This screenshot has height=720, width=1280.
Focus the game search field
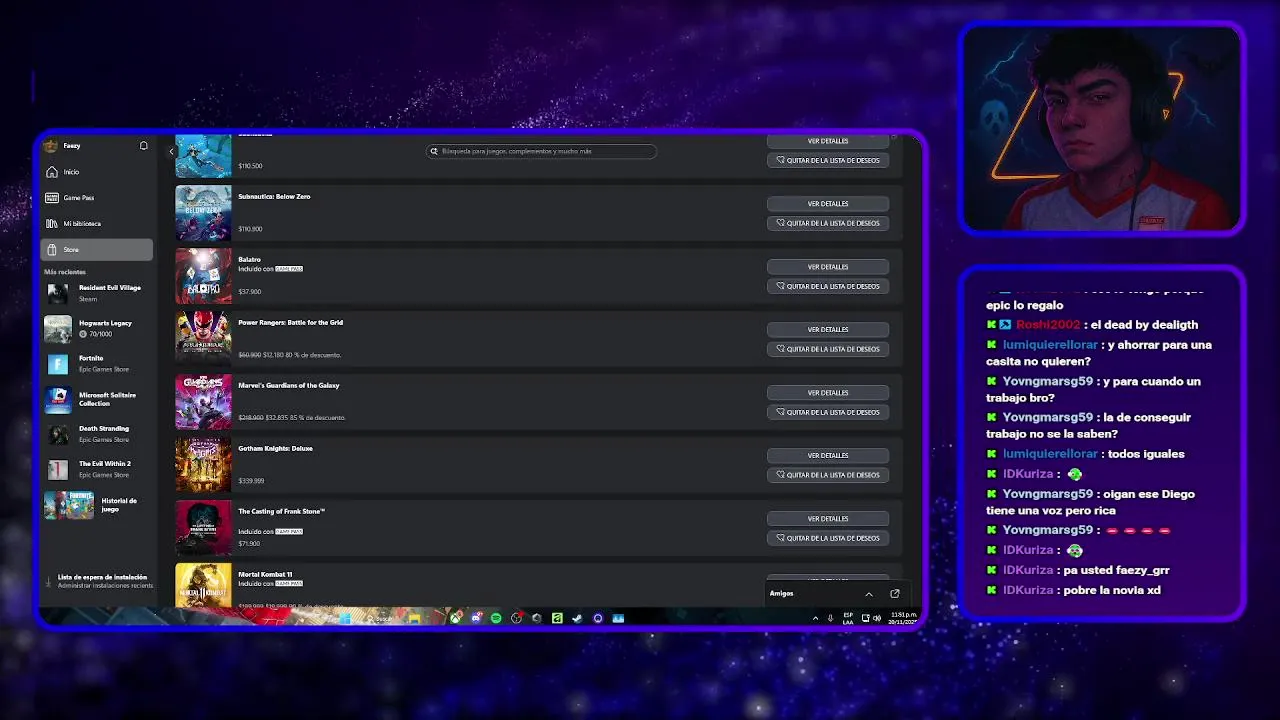pos(541,151)
